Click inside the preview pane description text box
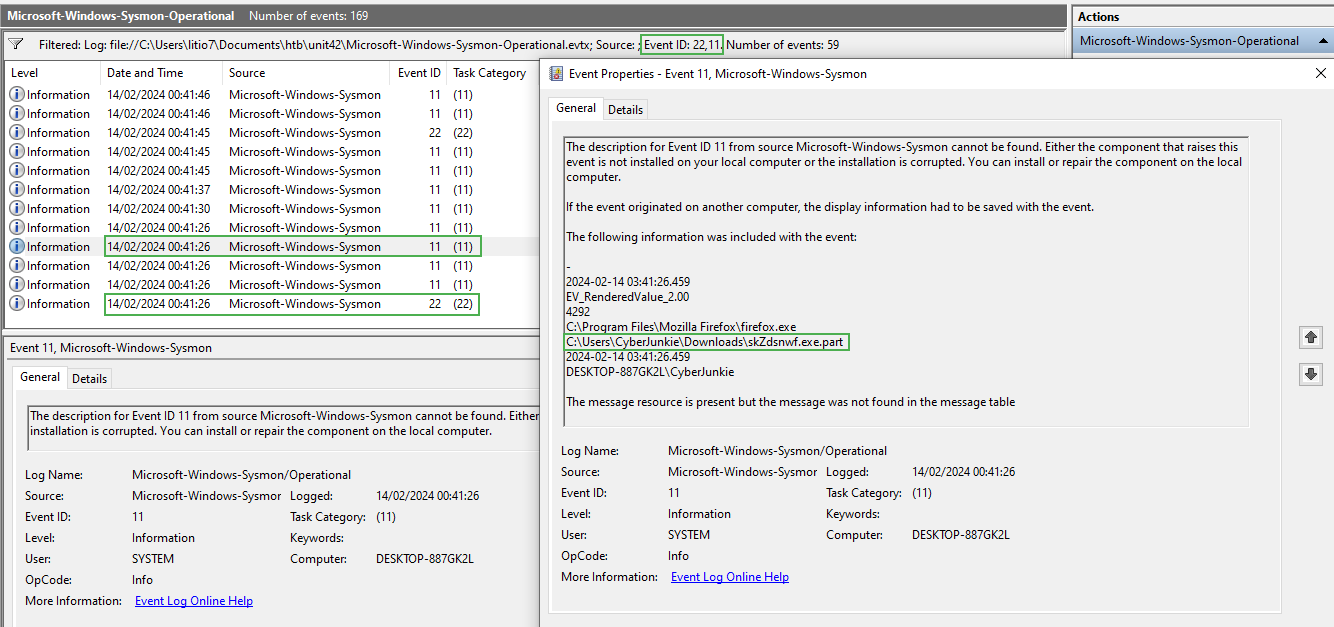 tap(283, 428)
